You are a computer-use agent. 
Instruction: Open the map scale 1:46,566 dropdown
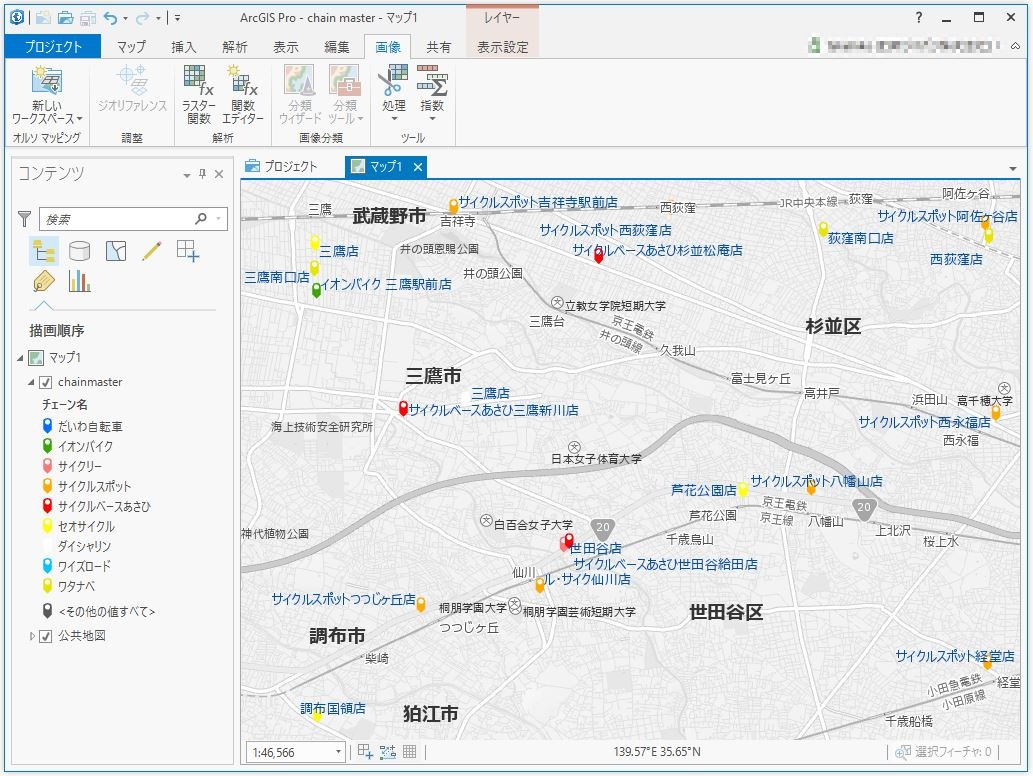[x=338, y=752]
